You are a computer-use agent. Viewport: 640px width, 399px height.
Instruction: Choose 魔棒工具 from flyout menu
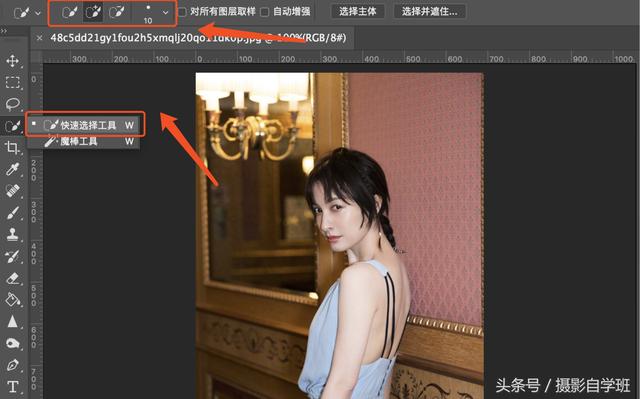[85, 142]
